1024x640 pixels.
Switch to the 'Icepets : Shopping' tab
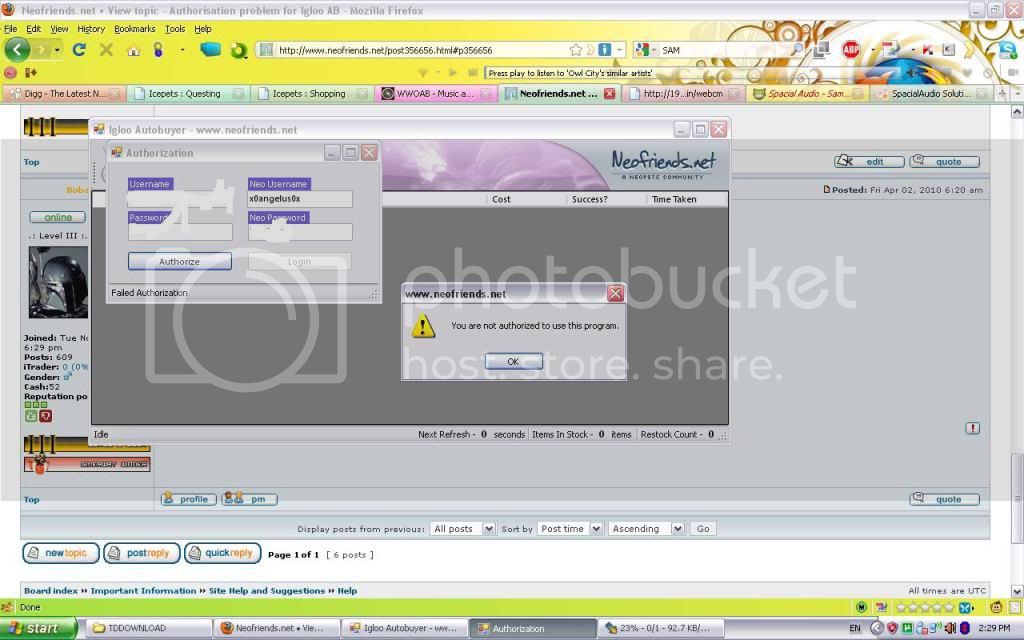pyautogui.click(x=309, y=94)
